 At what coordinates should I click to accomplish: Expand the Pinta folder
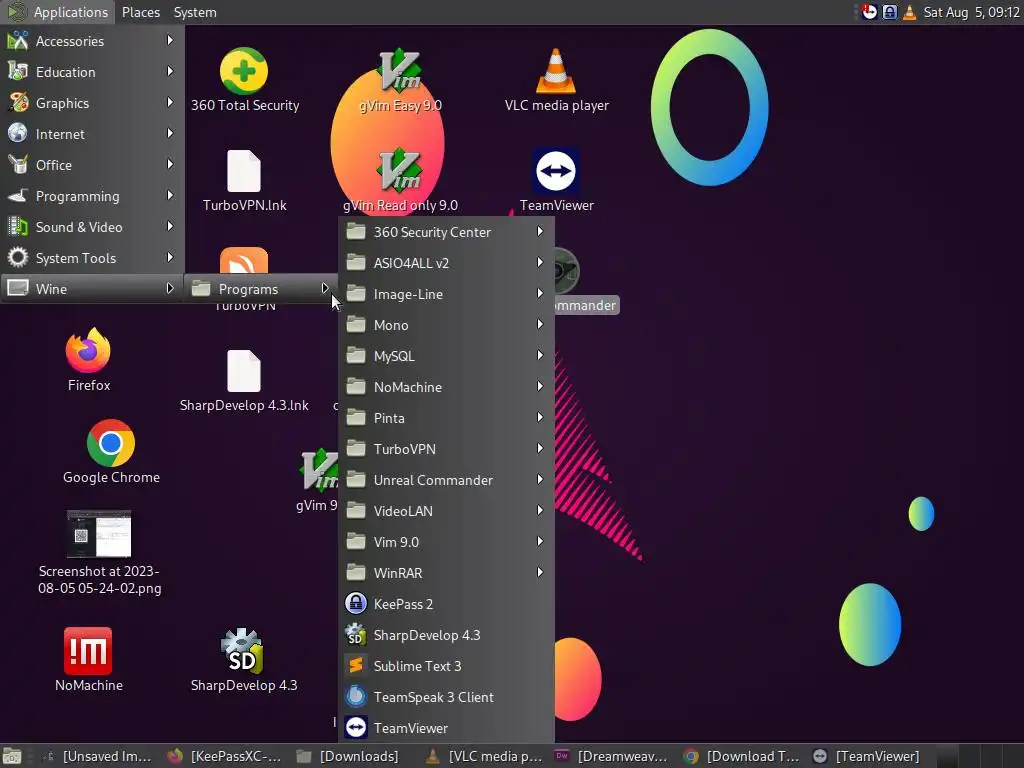point(446,418)
